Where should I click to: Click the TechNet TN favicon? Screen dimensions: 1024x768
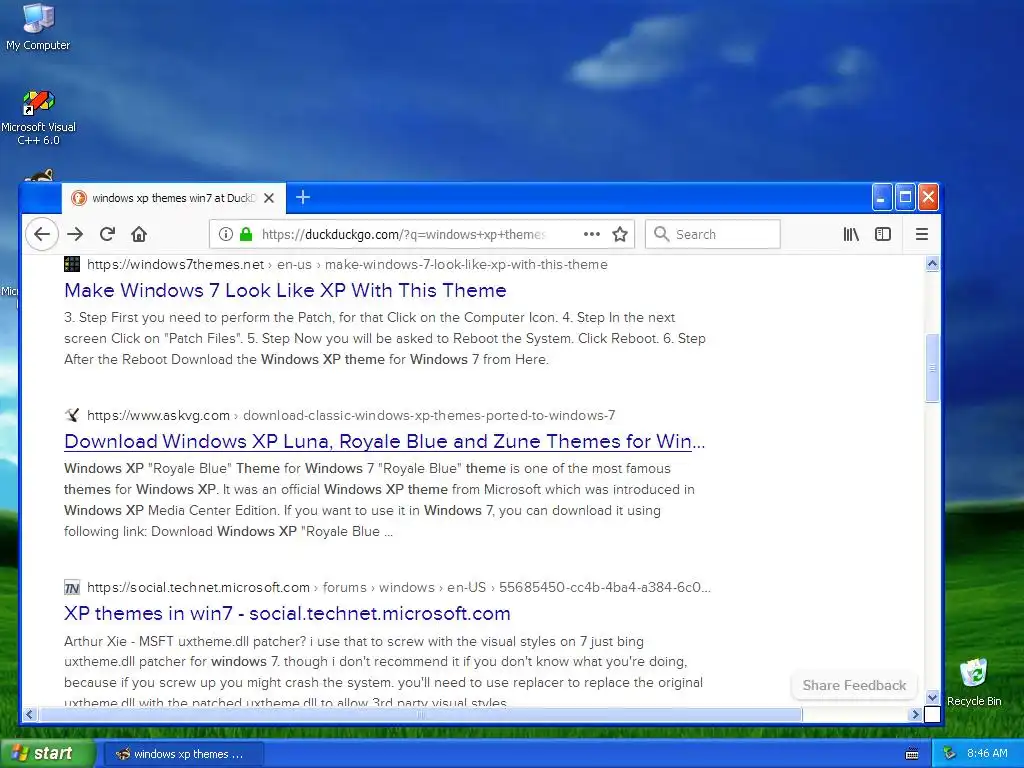tap(72, 587)
